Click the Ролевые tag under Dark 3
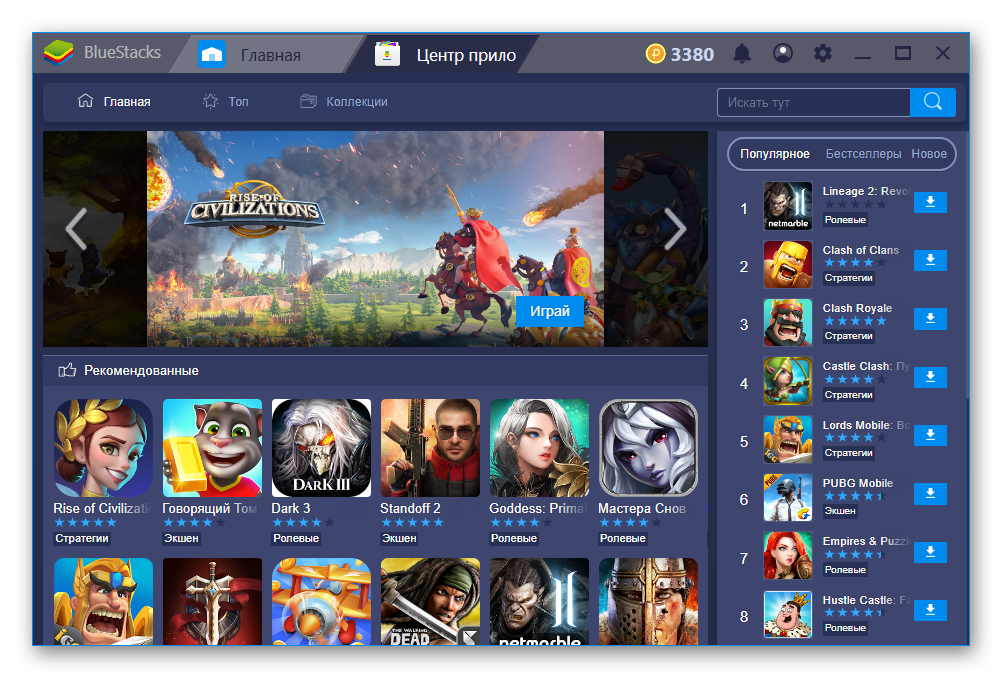Screen dimensions: 1002x678 point(296,538)
